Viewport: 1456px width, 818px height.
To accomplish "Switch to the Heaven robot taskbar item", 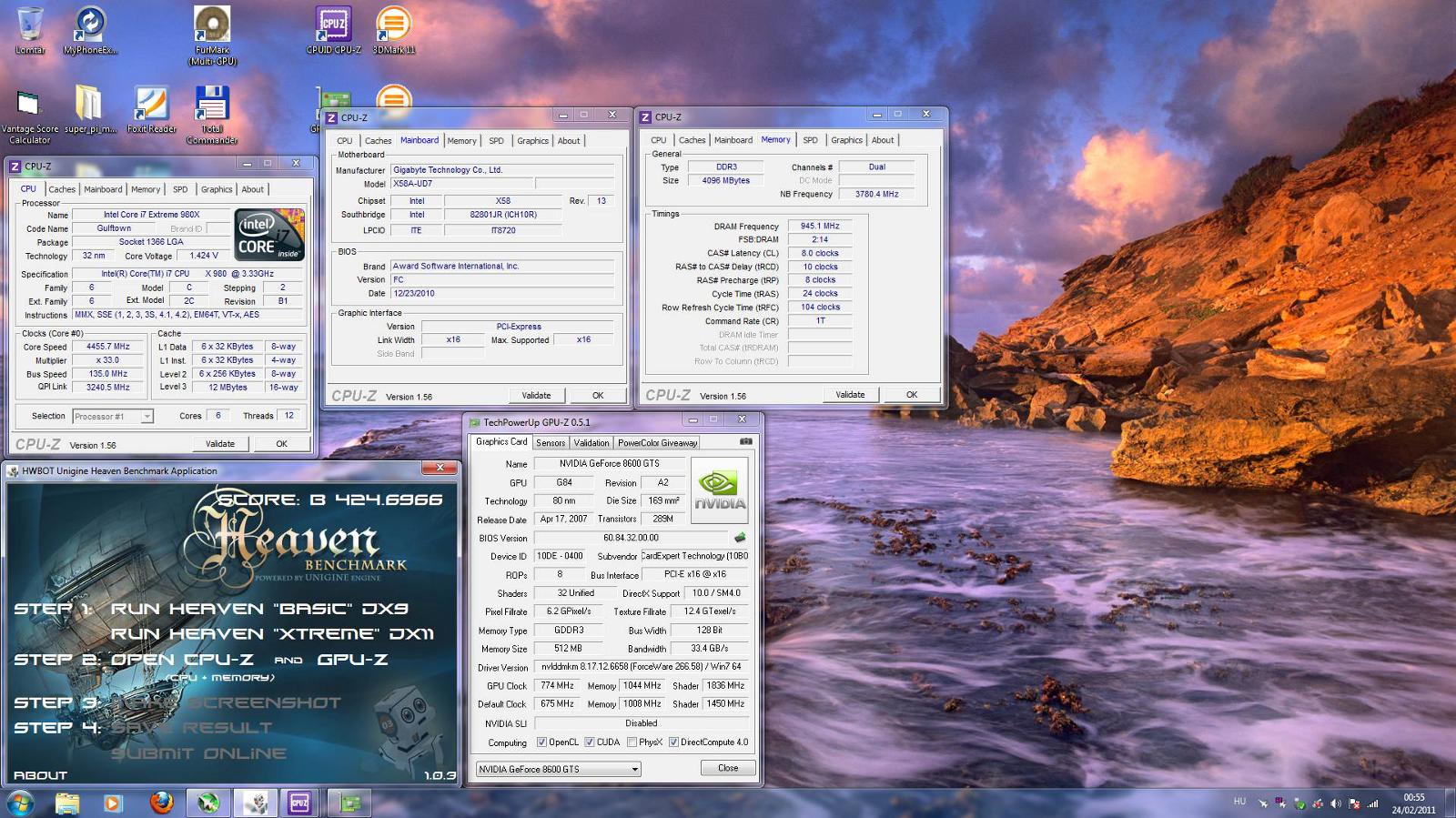I will click(x=256, y=803).
